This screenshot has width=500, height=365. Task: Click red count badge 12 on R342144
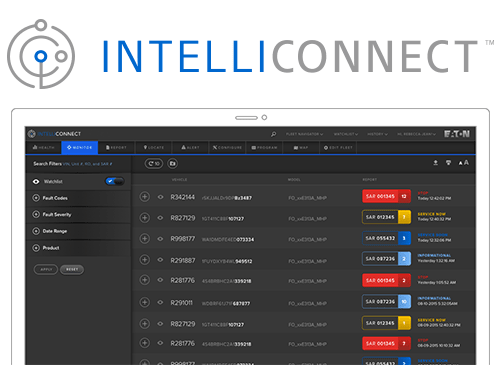click(x=404, y=196)
